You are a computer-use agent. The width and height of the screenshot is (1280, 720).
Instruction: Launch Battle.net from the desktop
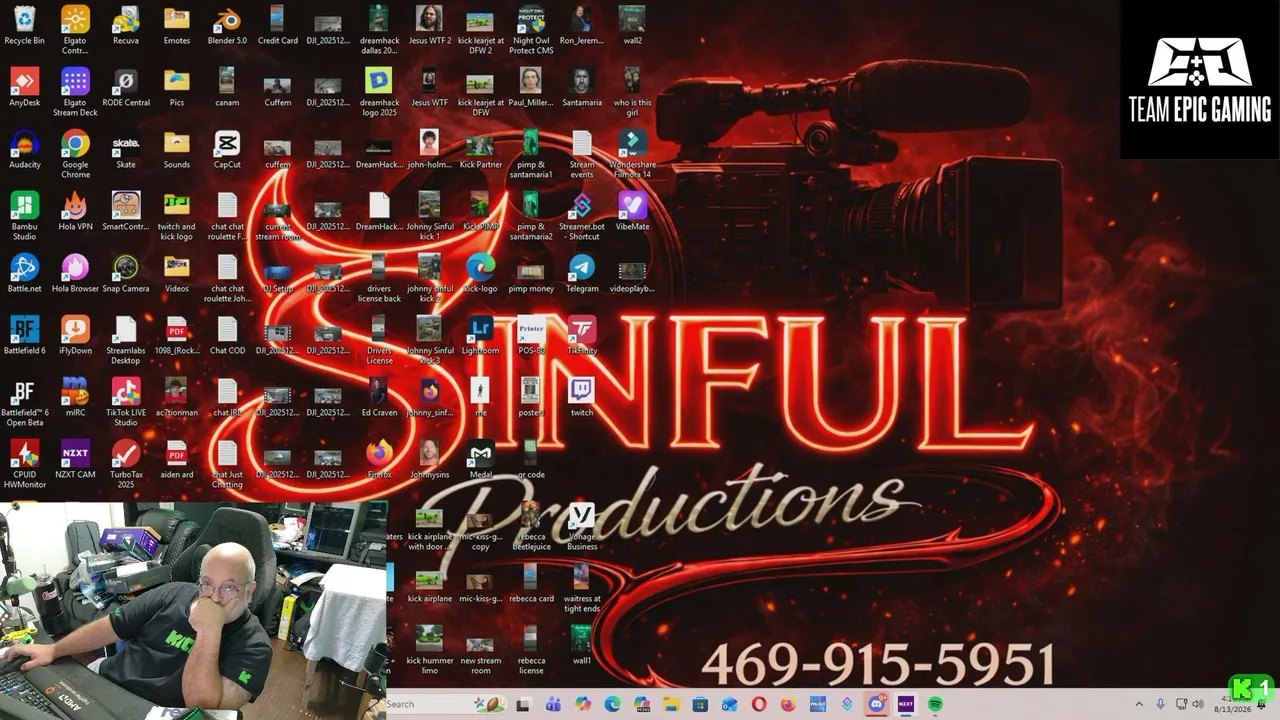point(24,274)
